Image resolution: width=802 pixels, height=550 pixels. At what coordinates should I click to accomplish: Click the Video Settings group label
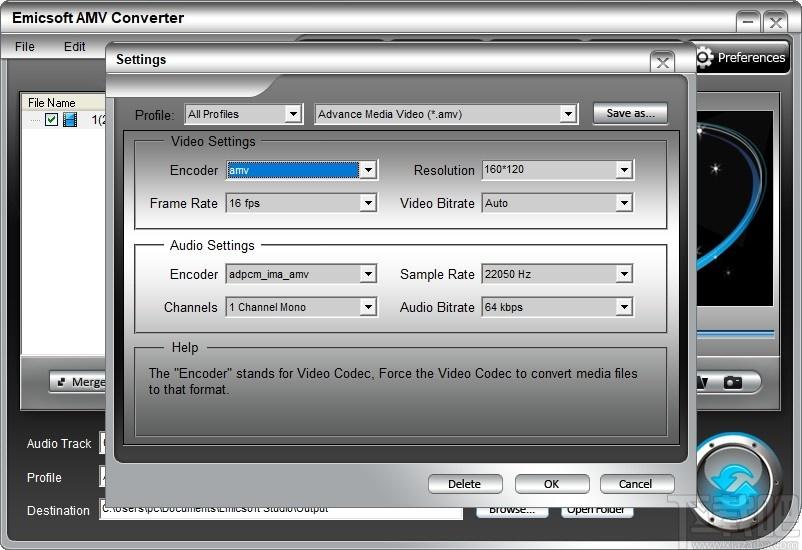213,141
